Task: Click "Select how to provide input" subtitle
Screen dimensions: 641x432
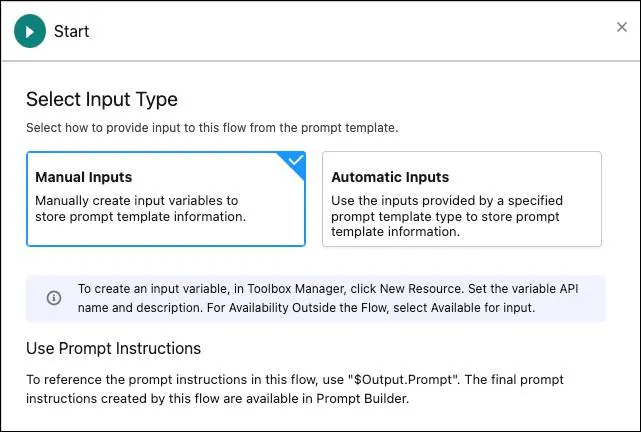Action: pyautogui.click(x=212, y=128)
